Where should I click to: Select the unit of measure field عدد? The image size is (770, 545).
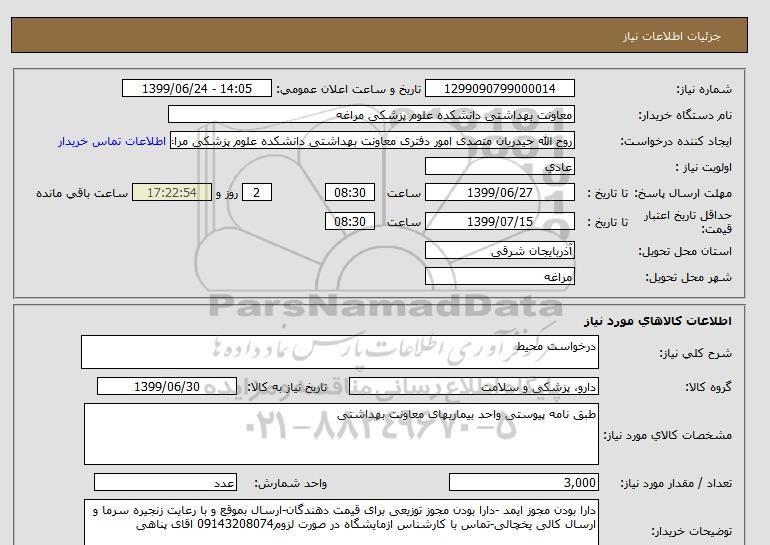click(x=165, y=483)
